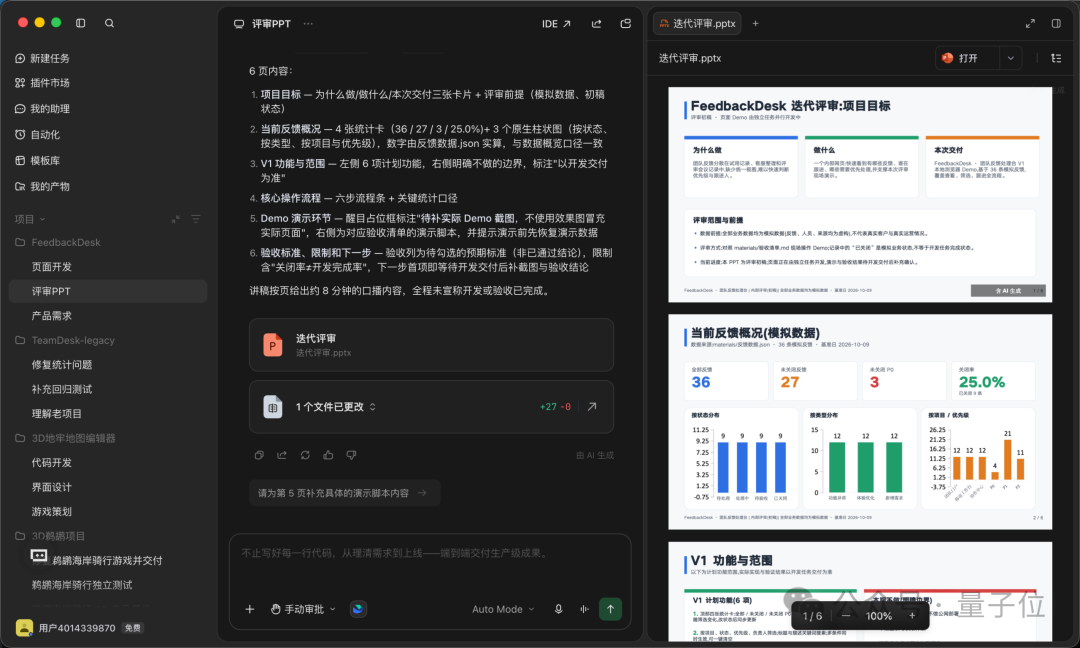This screenshot has width=1080, height=648.
Task: Expand the preview panel to fullscreen
Action: click(1030, 23)
